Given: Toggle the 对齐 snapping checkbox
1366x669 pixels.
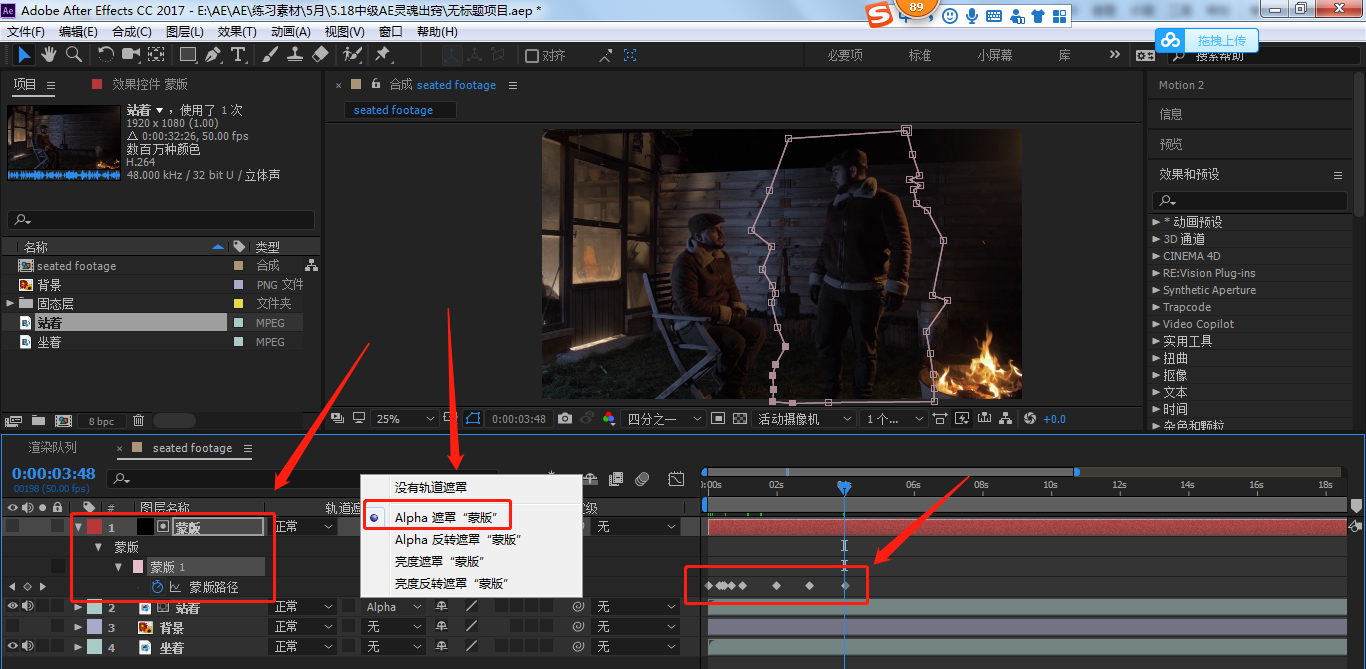Looking at the screenshot, I should click(x=532, y=56).
